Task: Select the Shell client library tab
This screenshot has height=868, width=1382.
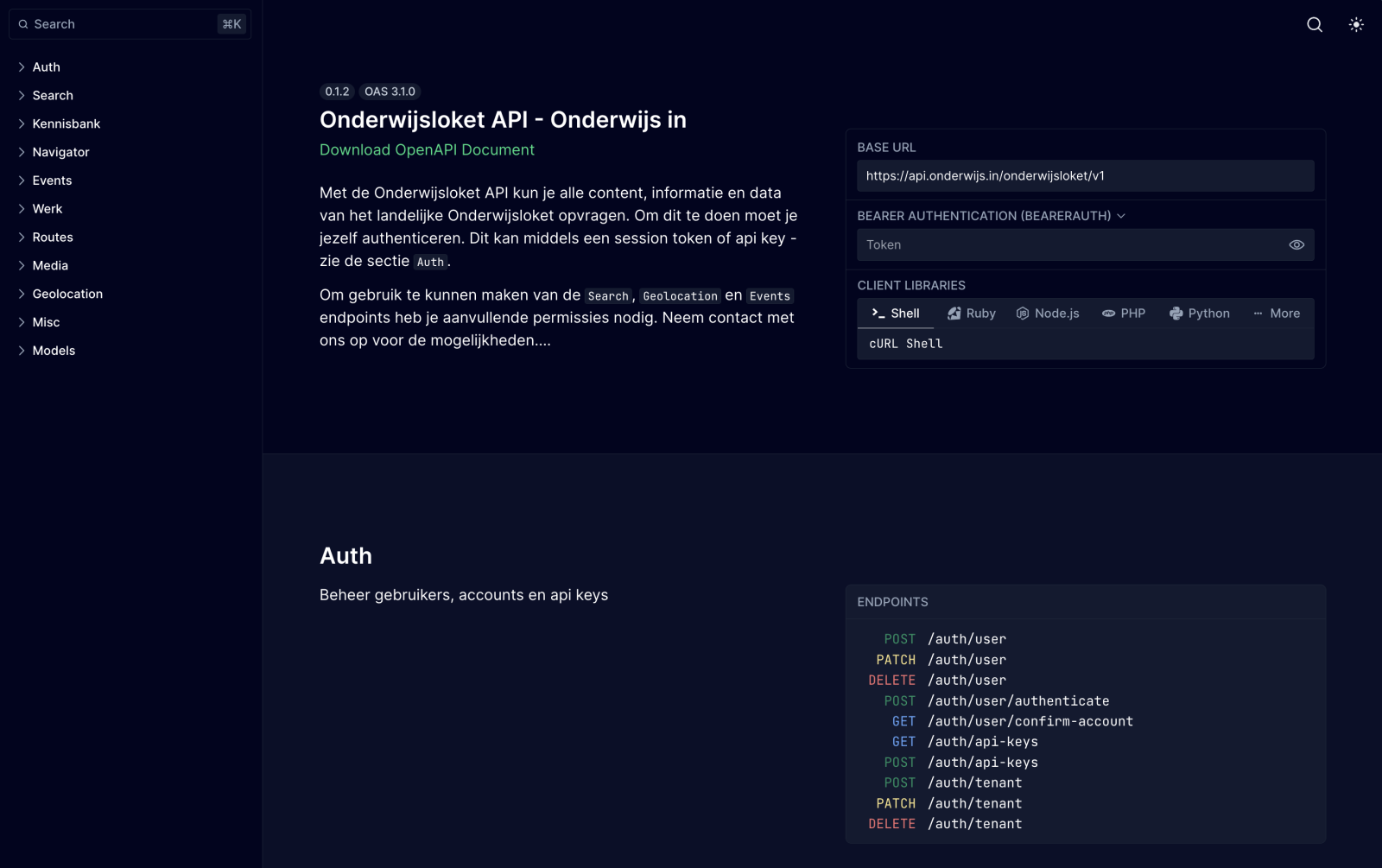Action: 896,314
